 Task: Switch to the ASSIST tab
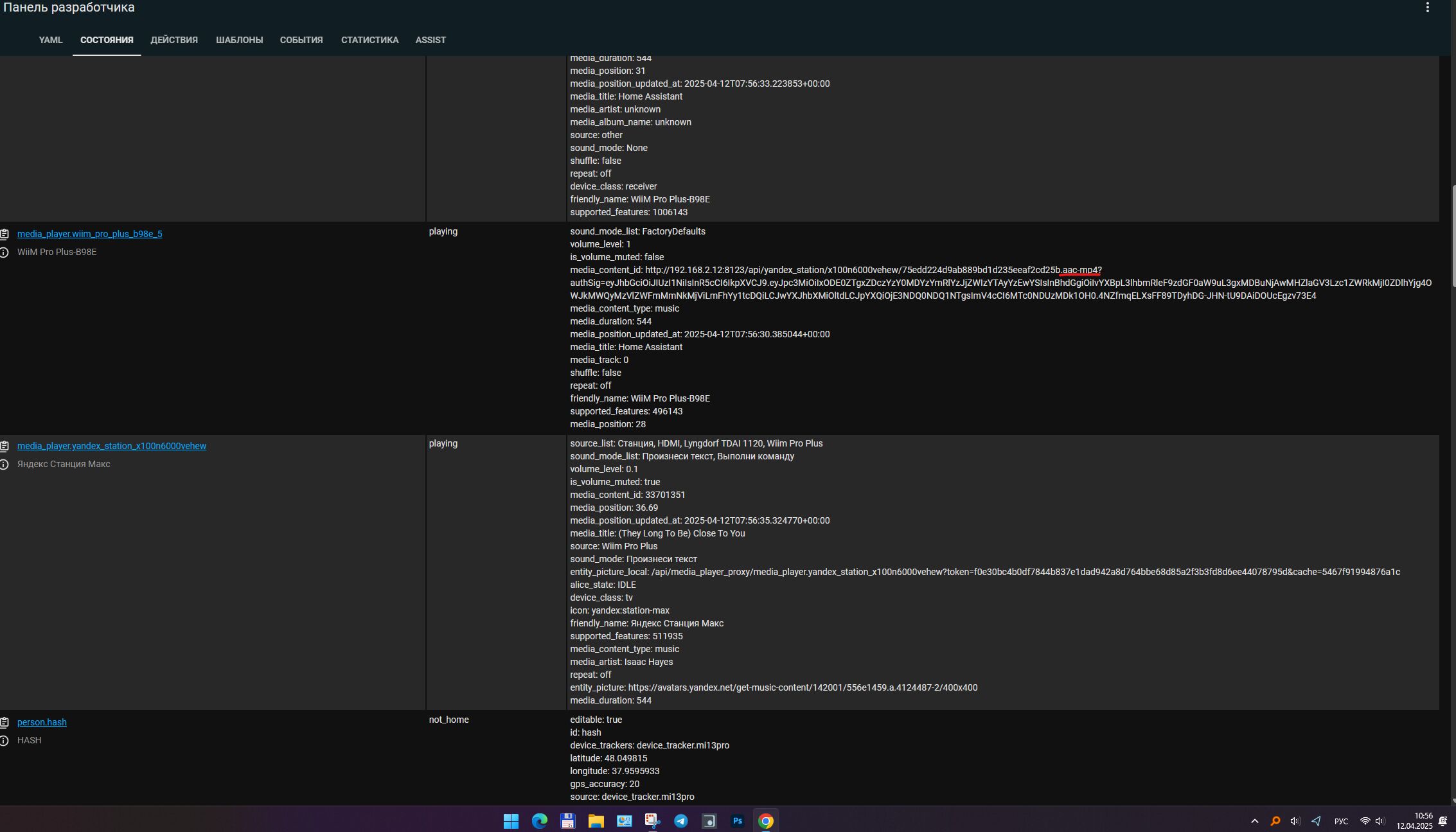431,40
